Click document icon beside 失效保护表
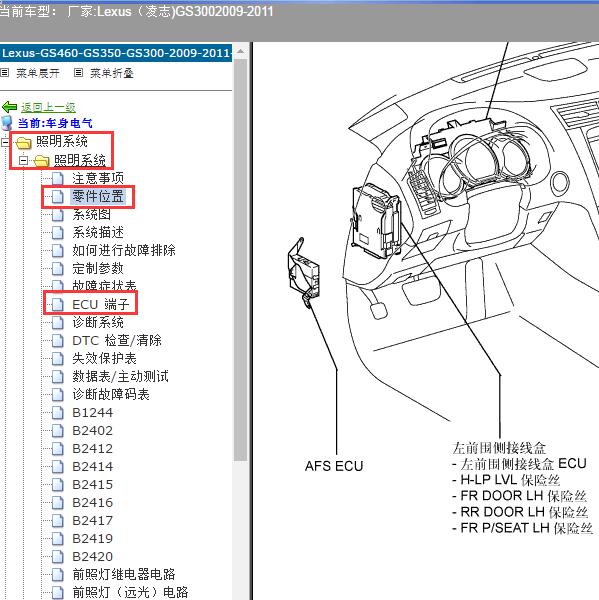The image size is (599, 600). (x=57, y=359)
